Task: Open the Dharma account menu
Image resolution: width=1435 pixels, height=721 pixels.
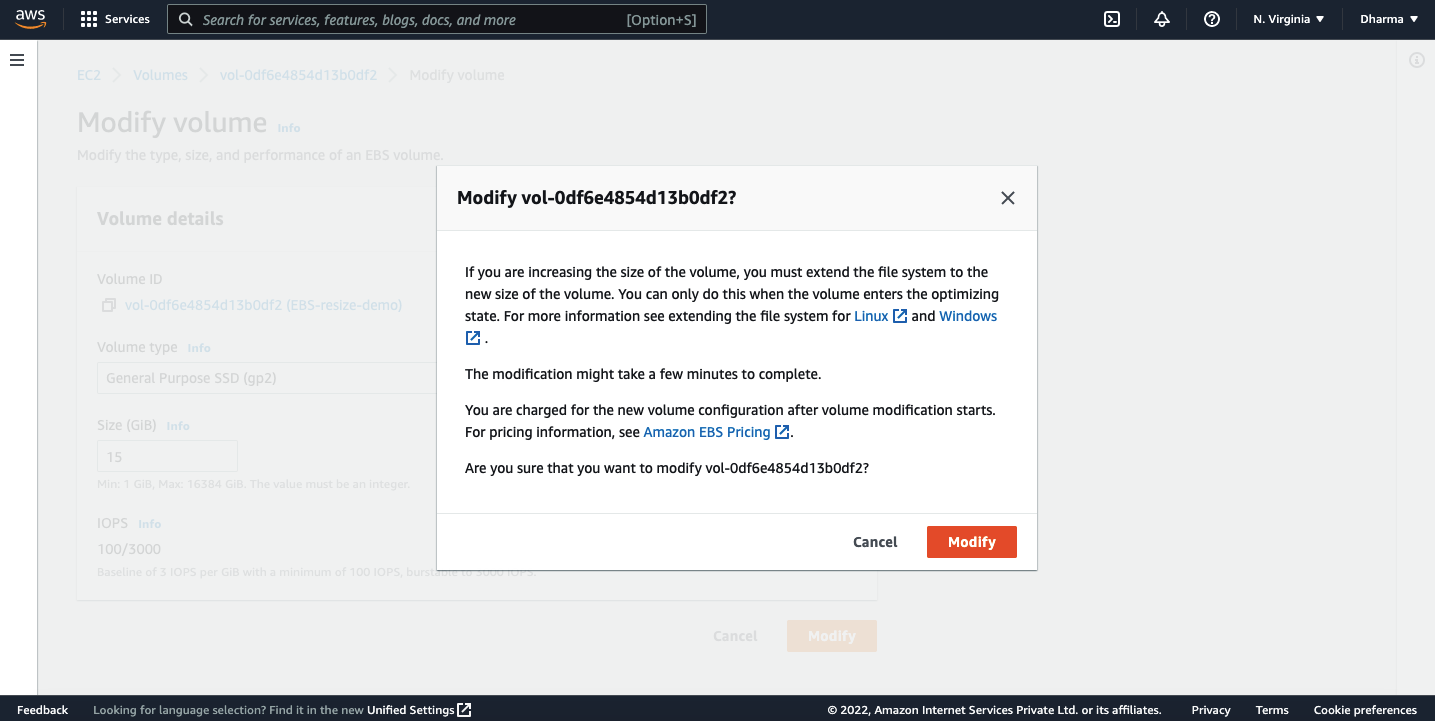Action: click(1389, 19)
